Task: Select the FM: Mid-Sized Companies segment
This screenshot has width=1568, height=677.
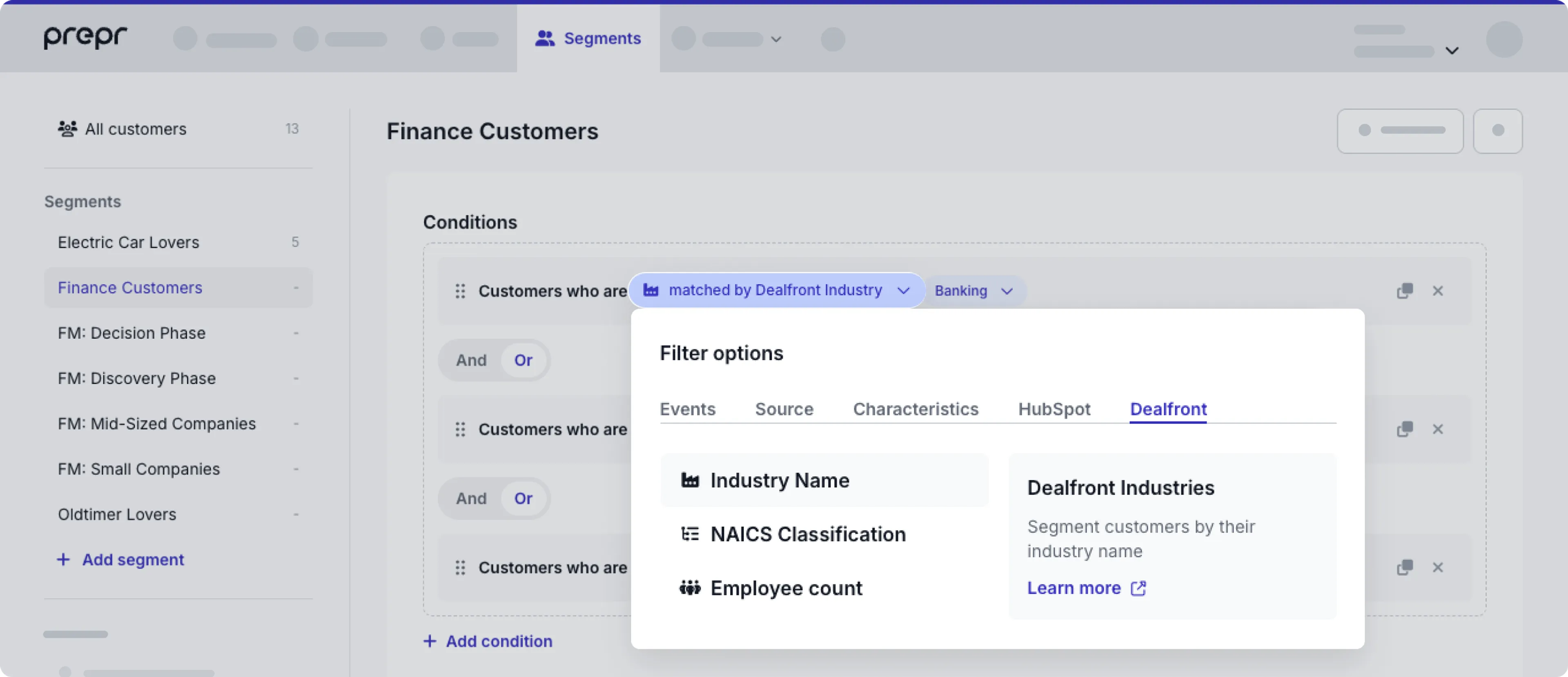Action: [x=178, y=423]
